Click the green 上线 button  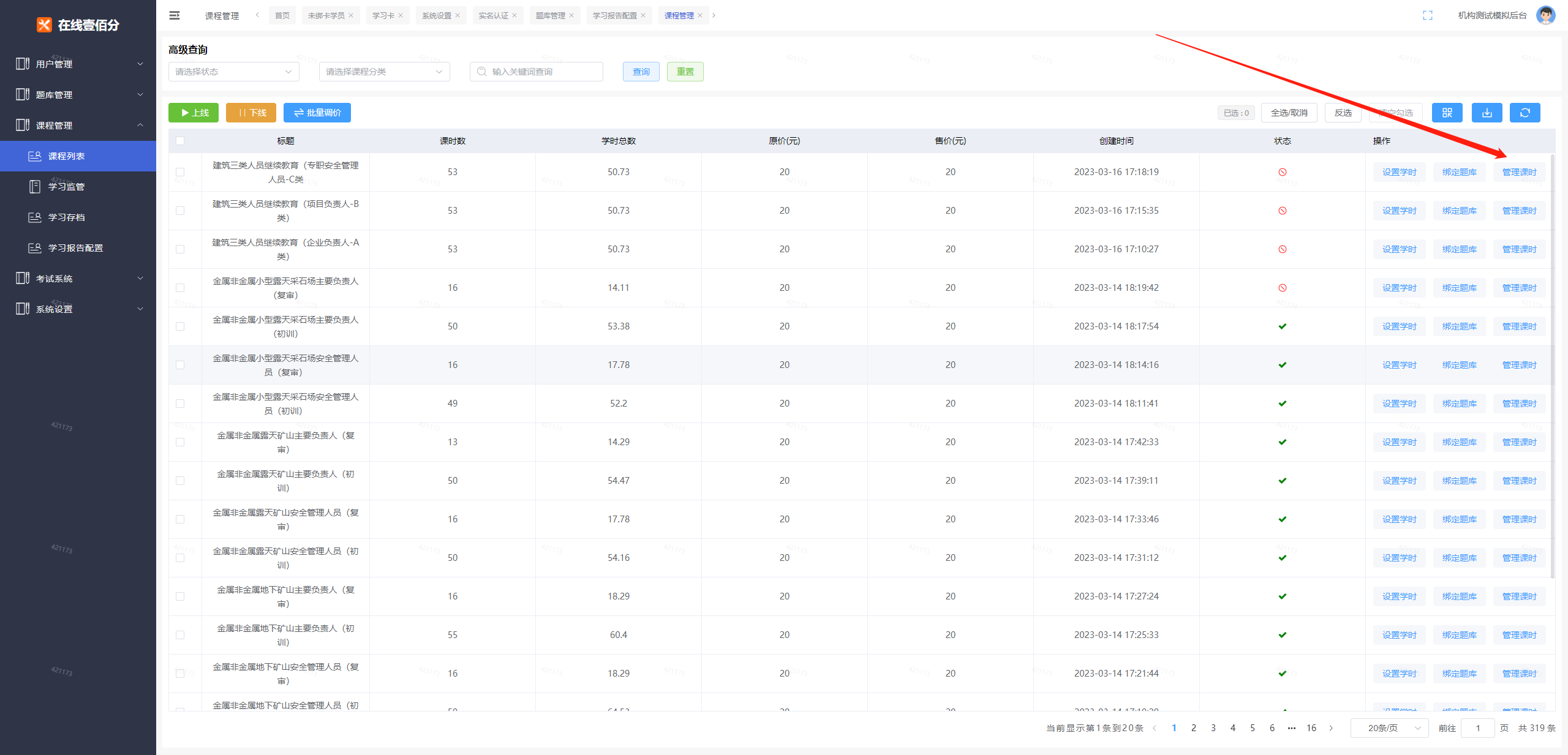click(194, 113)
